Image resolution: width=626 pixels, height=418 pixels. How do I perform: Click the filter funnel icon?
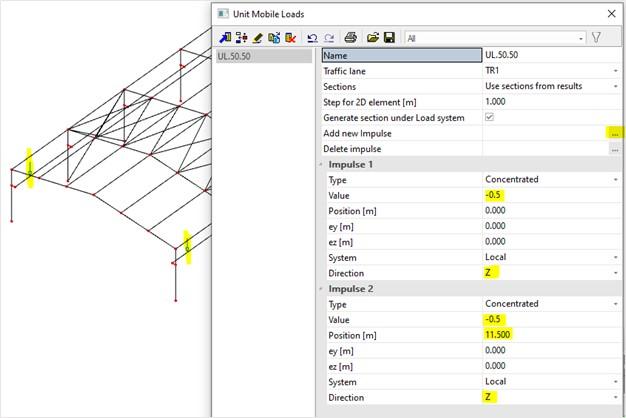[x=598, y=38]
